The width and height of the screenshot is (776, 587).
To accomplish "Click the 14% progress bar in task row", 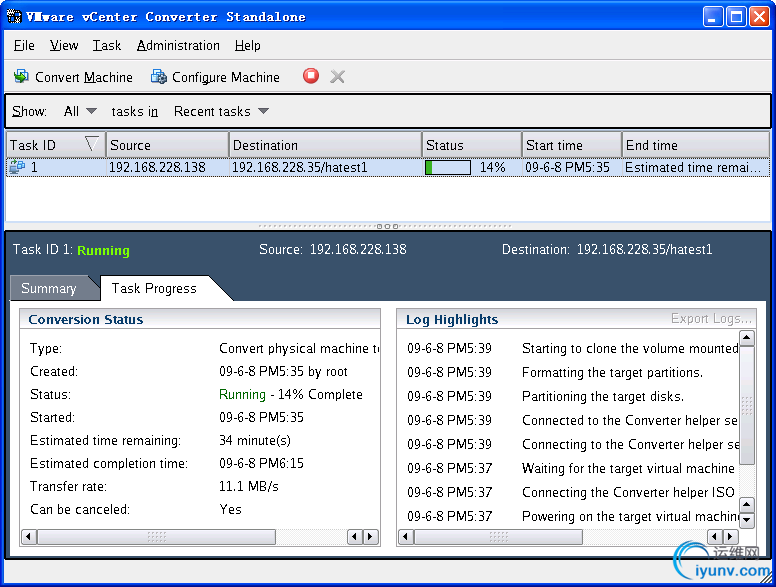I will click(448, 167).
